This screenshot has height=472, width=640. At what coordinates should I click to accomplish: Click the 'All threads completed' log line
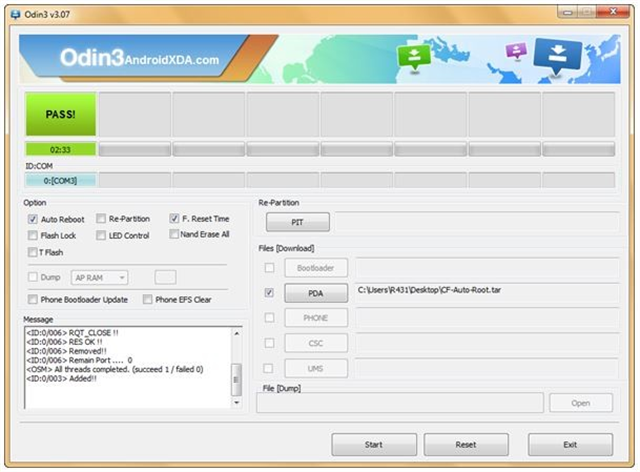point(115,369)
